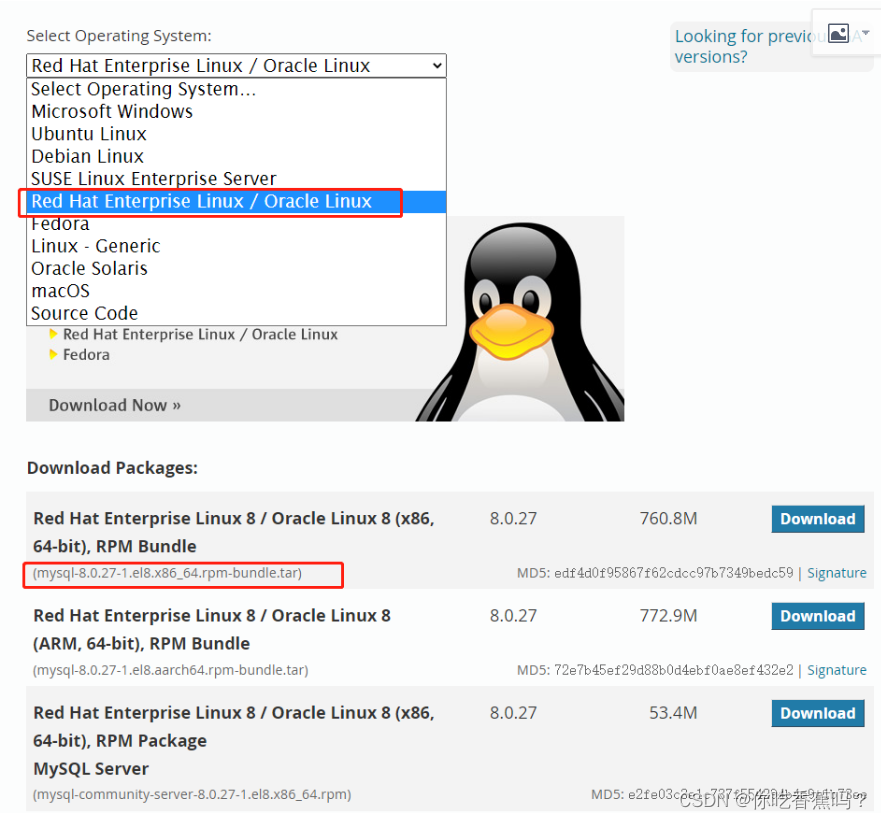Select Source Code from the dropdown list
881x819 pixels.
83,313
